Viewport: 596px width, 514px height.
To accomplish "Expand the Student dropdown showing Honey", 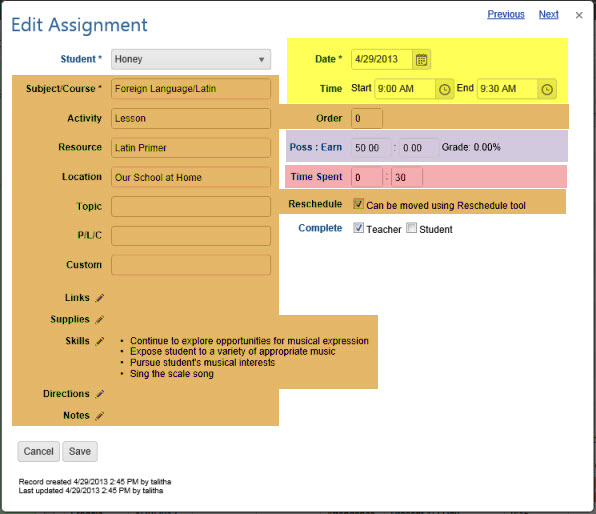I will [191, 59].
